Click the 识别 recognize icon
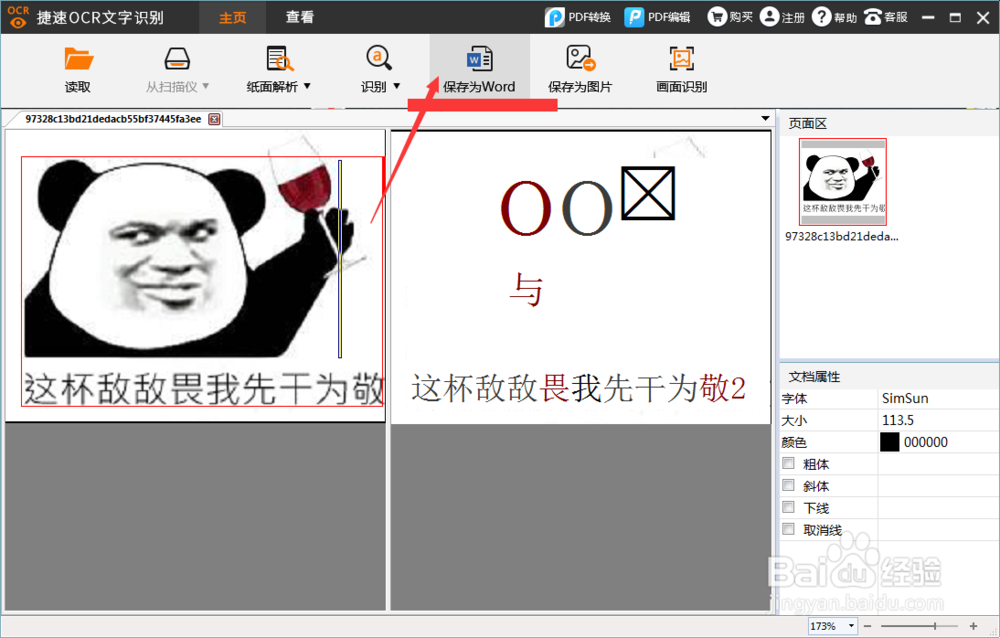Viewport: 1000px width, 638px height. pyautogui.click(x=379, y=59)
